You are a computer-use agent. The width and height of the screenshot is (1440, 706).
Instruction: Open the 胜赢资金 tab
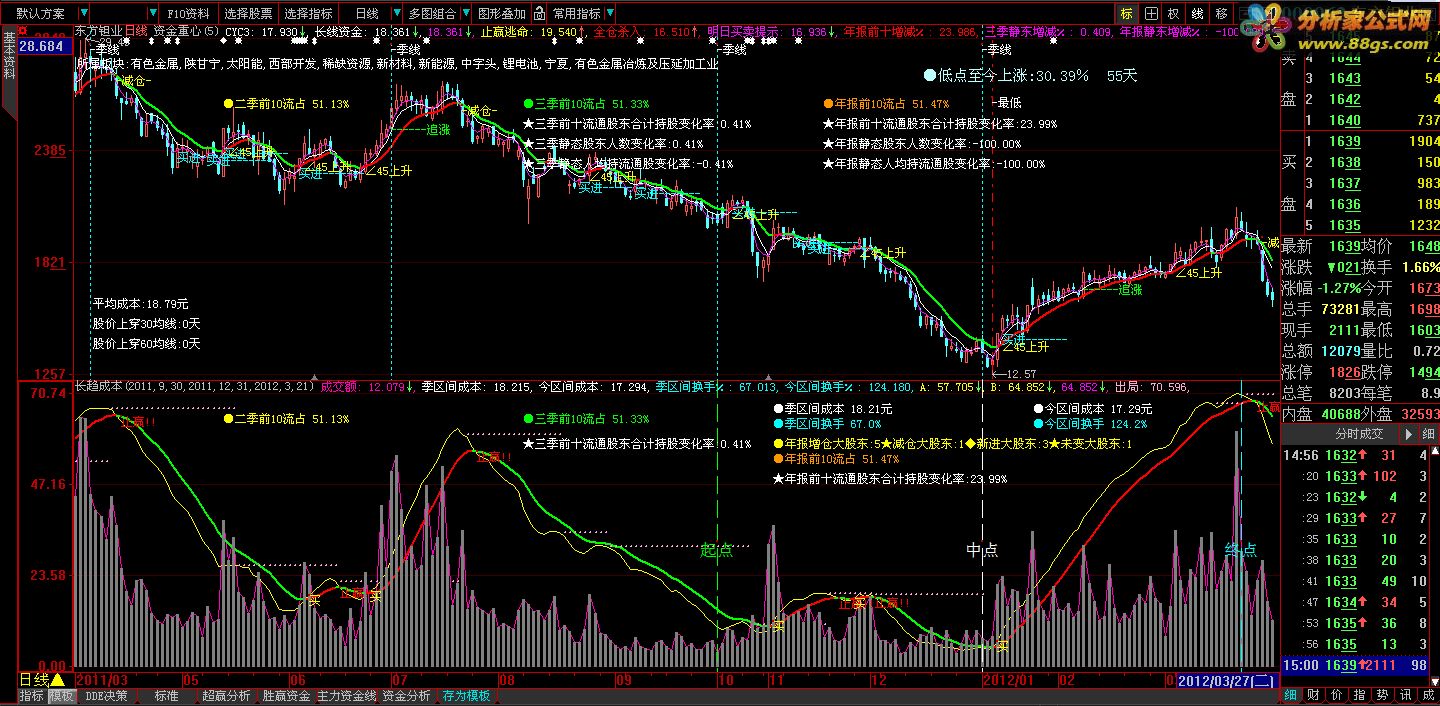coord(287,696)
